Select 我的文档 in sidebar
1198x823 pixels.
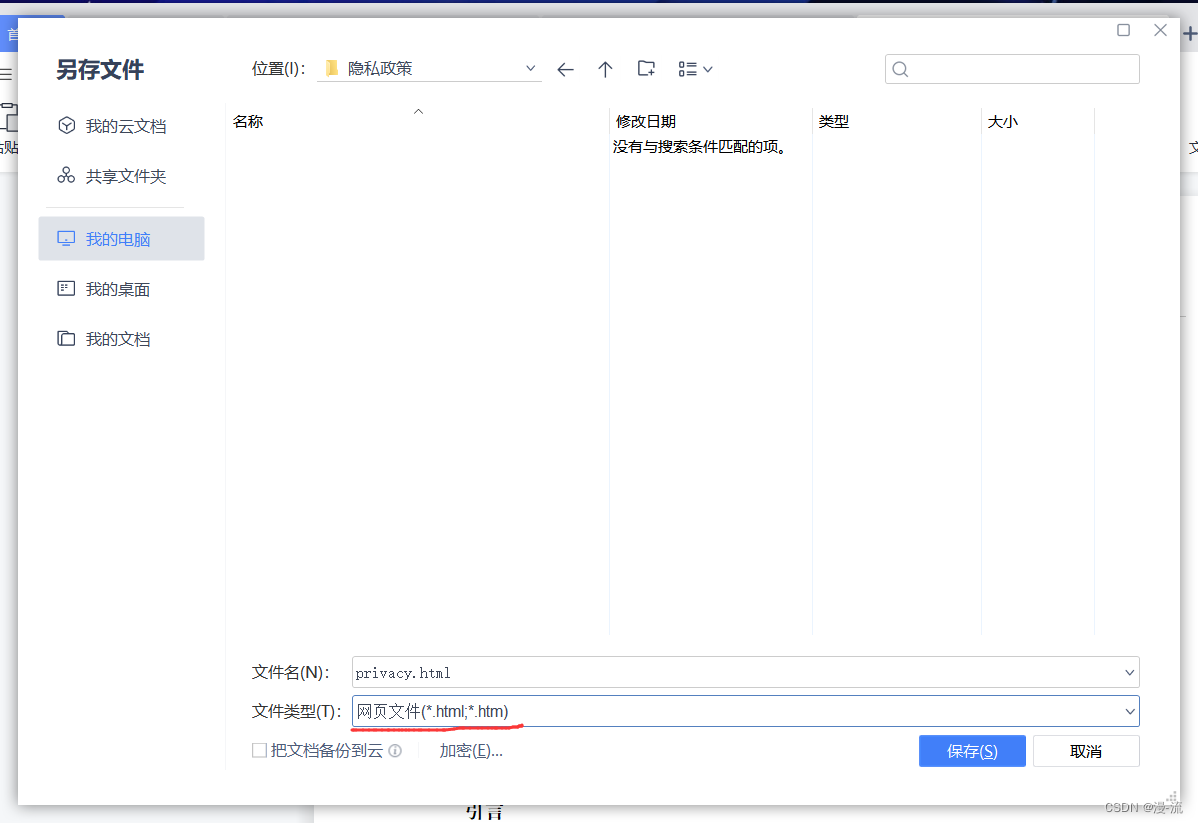pos(121,339)
